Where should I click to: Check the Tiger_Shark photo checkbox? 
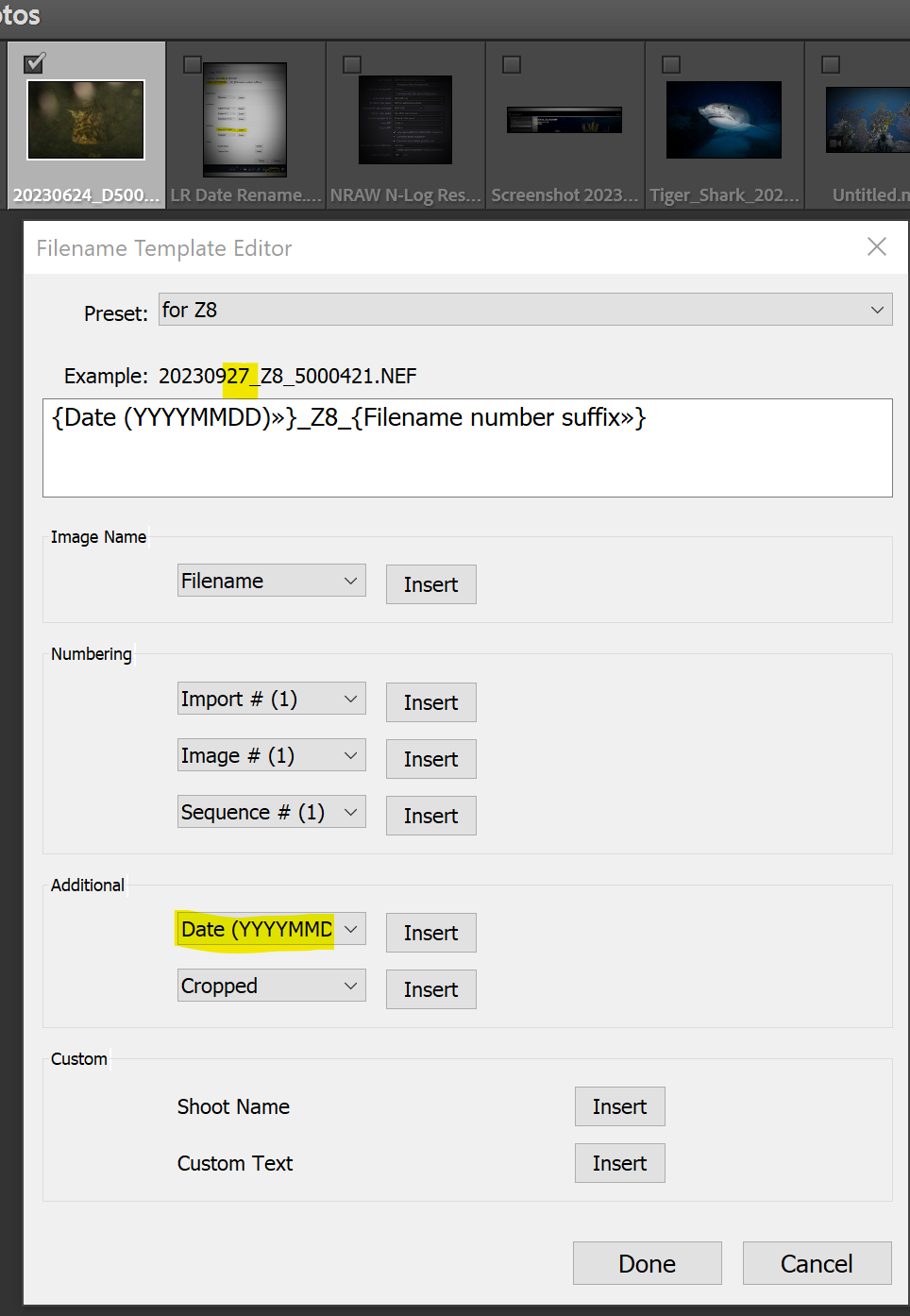point(671,64)
